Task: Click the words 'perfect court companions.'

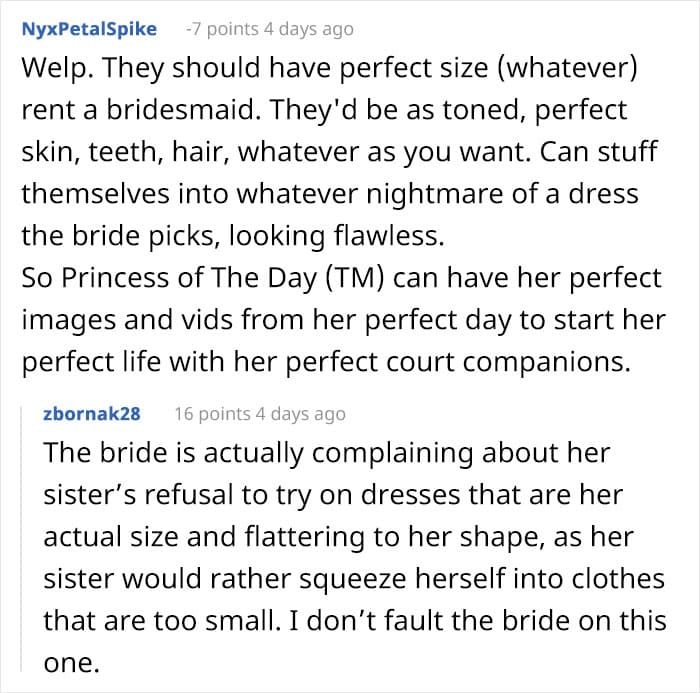Action: point(458,362)
